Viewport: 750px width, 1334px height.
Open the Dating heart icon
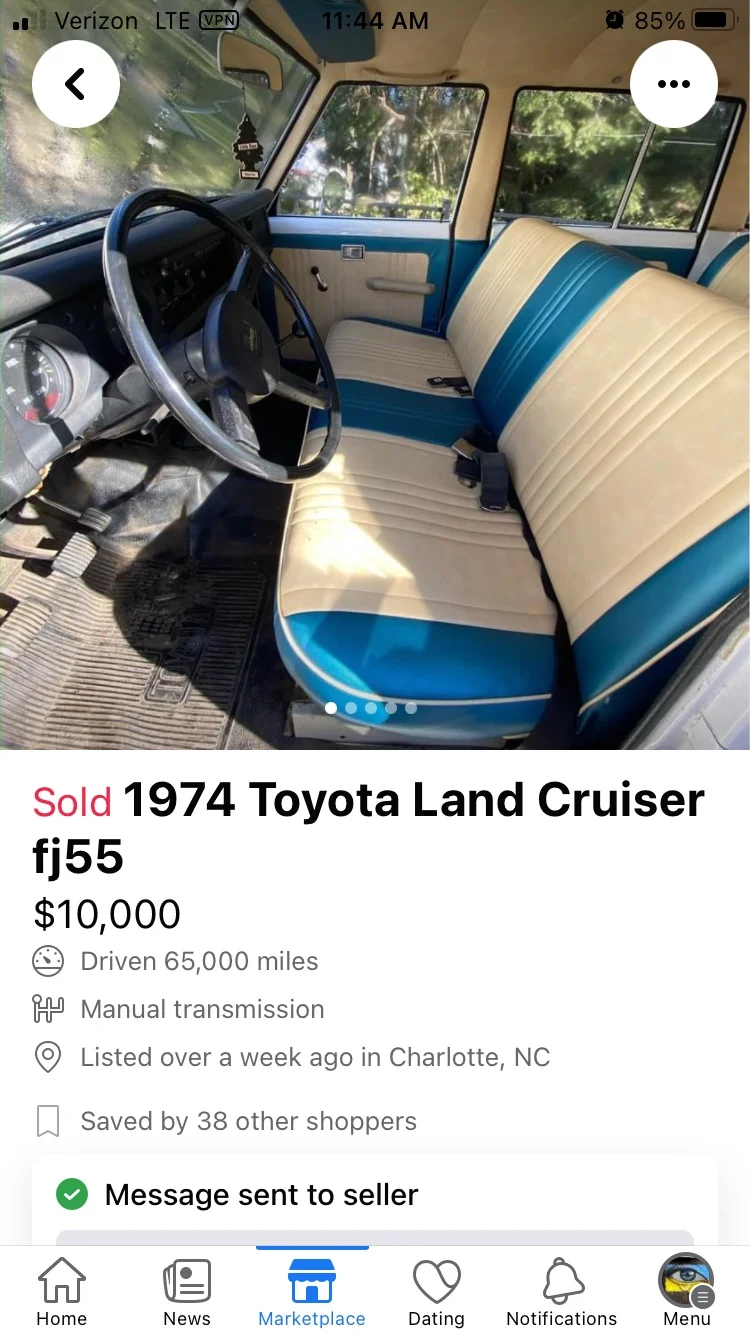[437, 1281]
